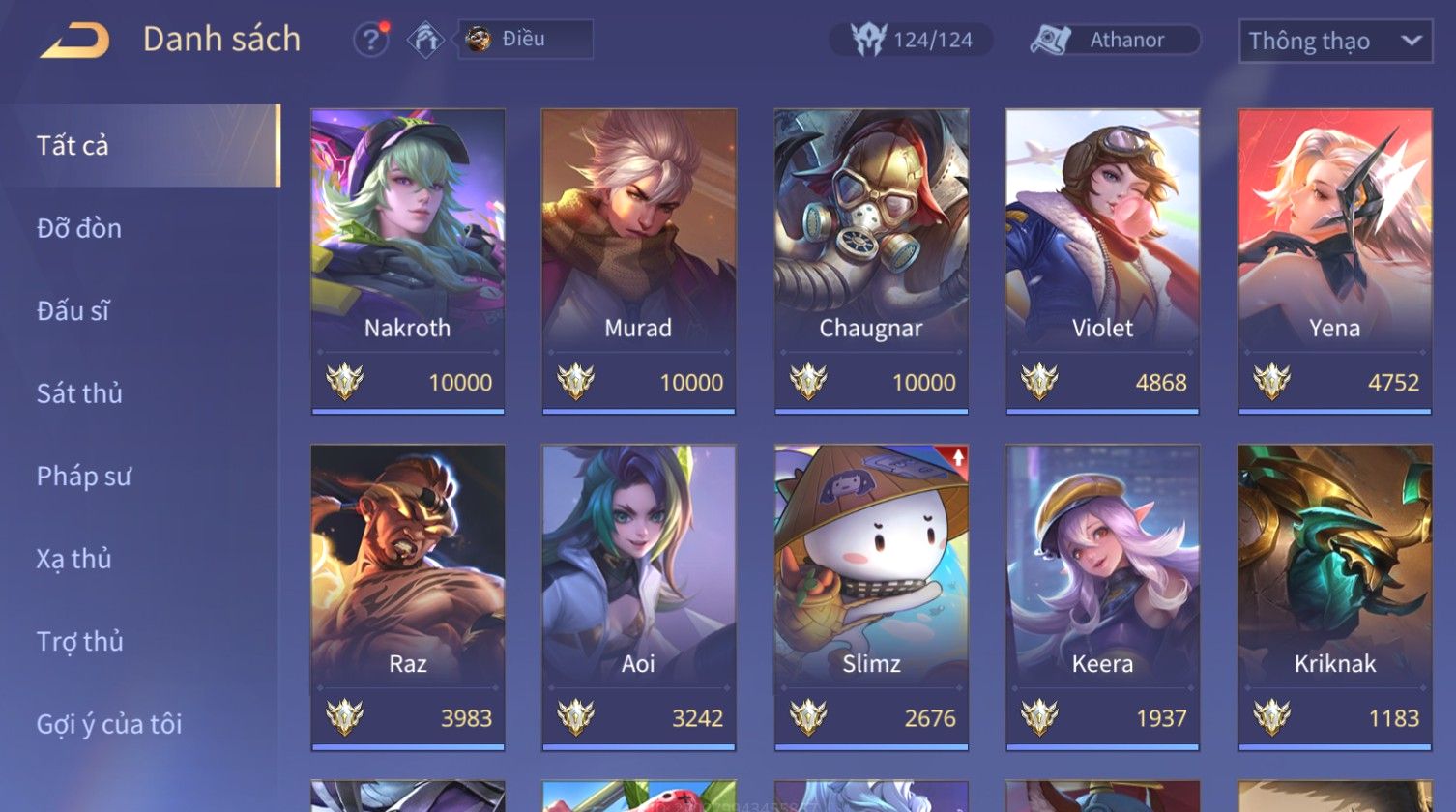Open the Chaugnar hero card
The image size is (1456, 812).
coord(871,261)
